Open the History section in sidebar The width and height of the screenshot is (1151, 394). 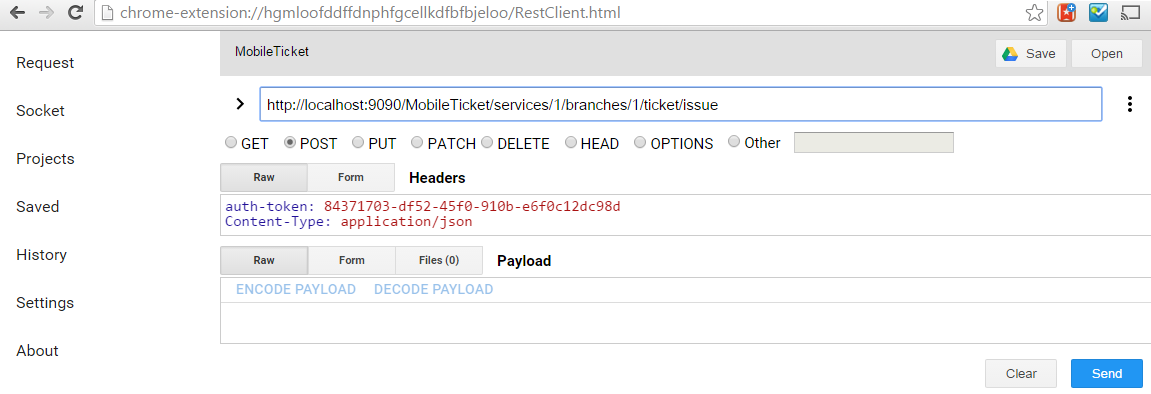click(x=41, y=255)
